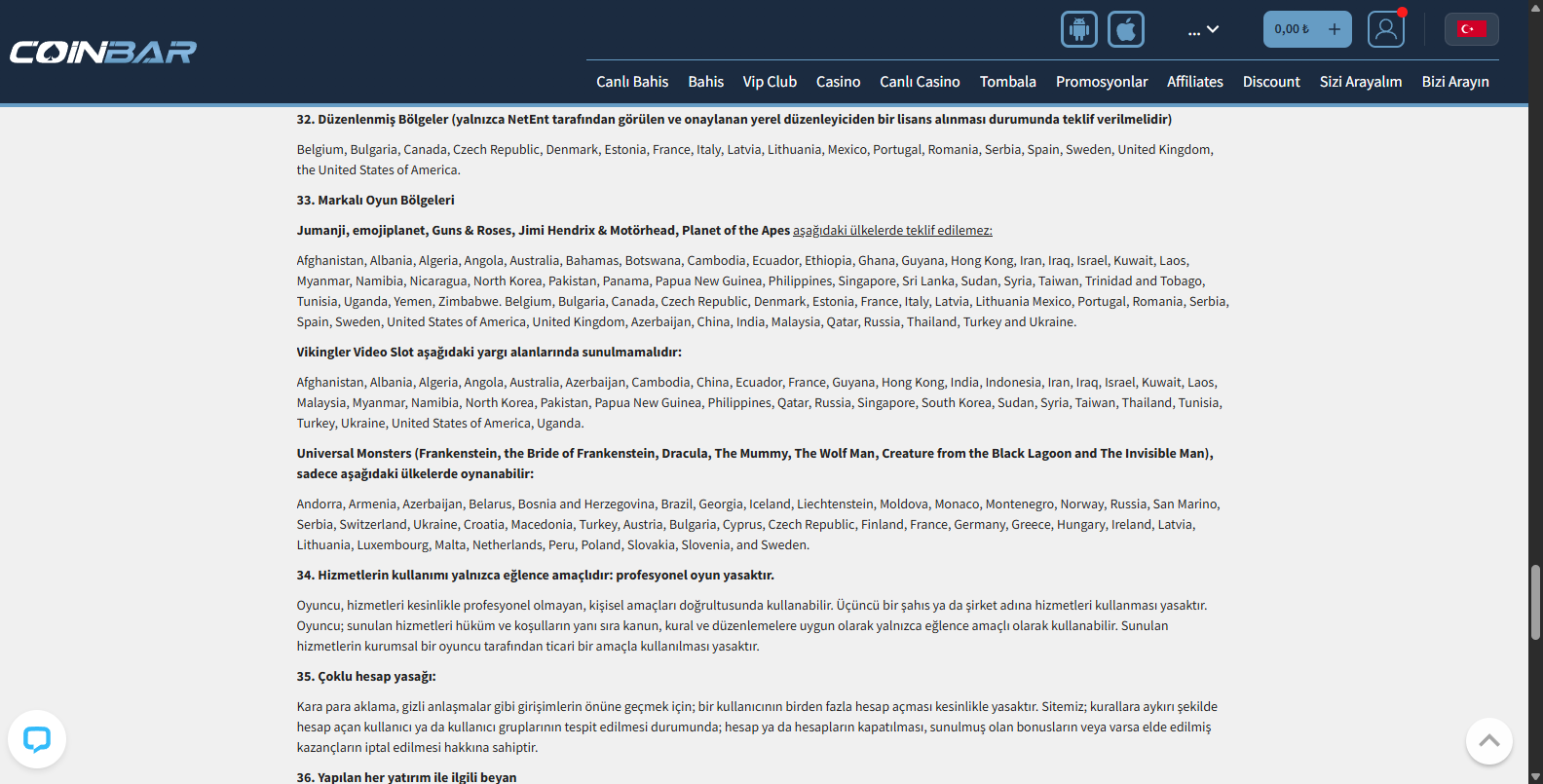
Task: Click the Affiliates navigation link
Action: click(x=1194, y=82)
